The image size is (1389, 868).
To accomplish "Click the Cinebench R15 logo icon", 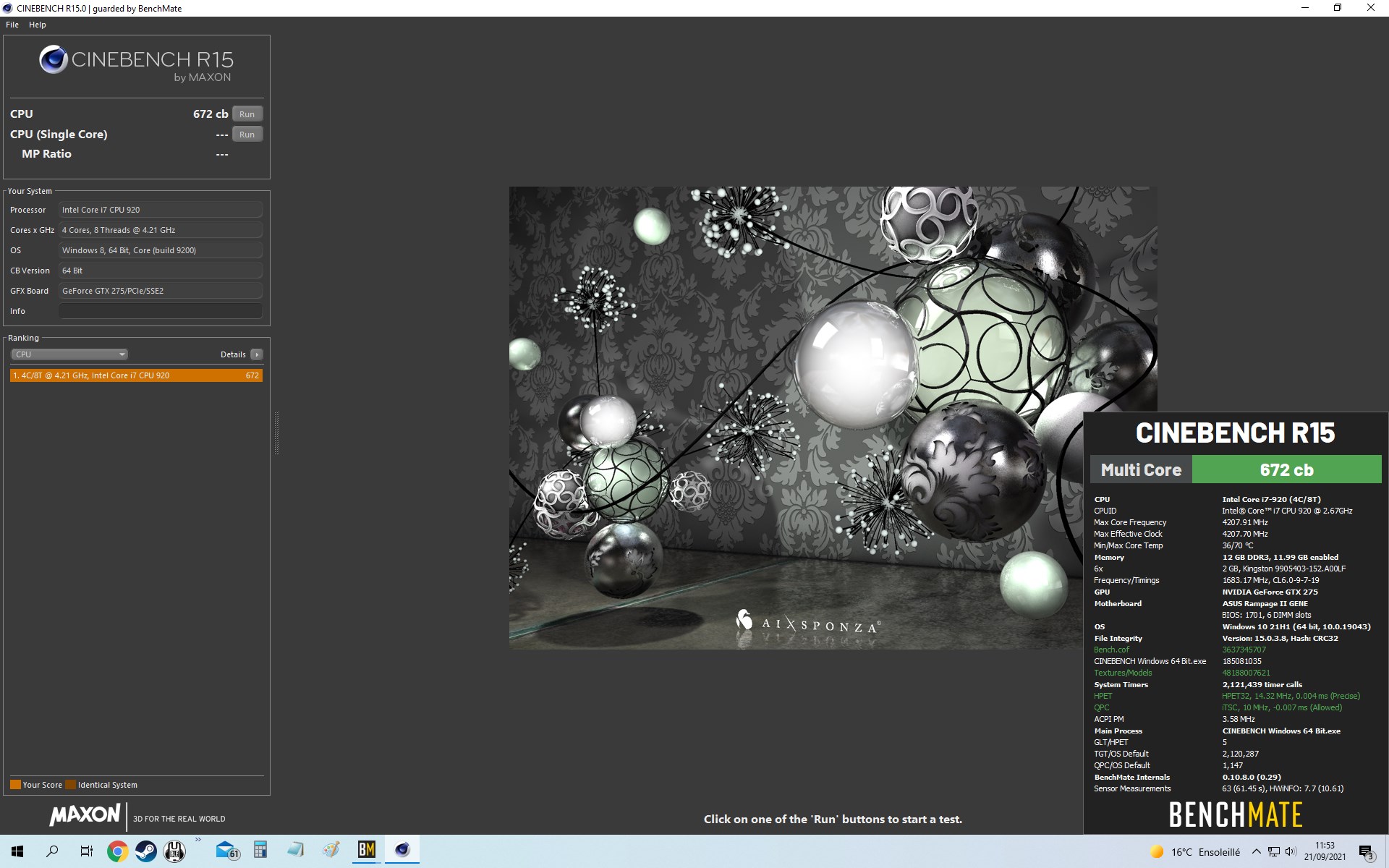I will pyautogui.click(x=53, y=59).
